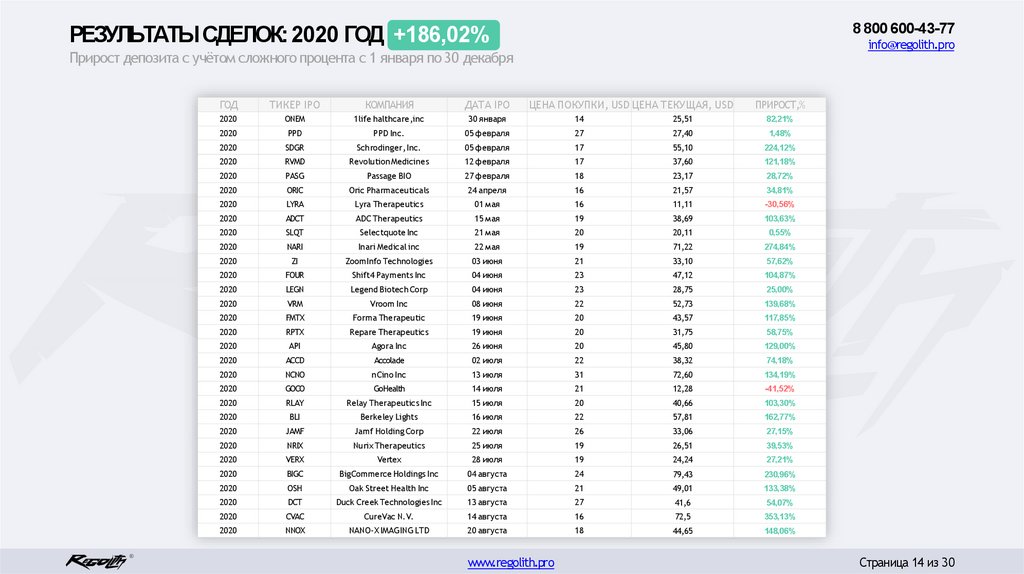Click the 353,13% growth value for CureVac
1024x574 pixels.
pos(780,517)
